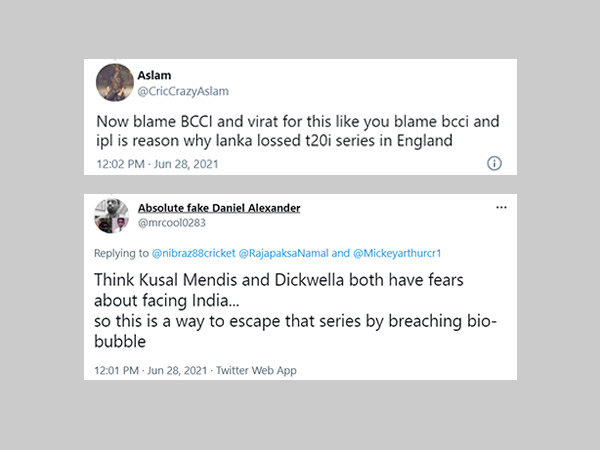Click the Twitter Web App source label

click(262, 370)
